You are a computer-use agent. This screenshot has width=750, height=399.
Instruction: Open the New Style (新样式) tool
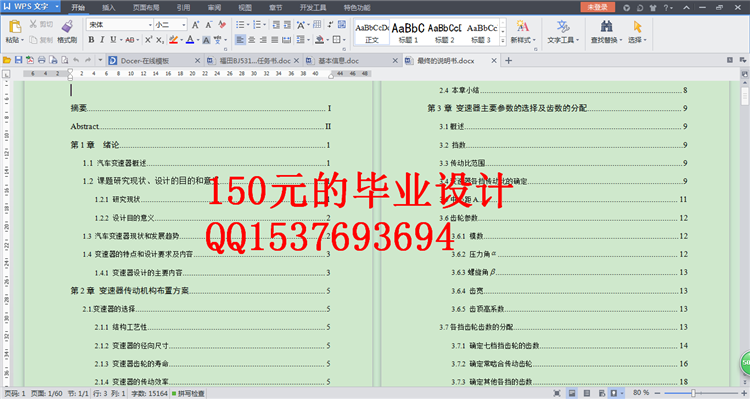tap(523, 26)
